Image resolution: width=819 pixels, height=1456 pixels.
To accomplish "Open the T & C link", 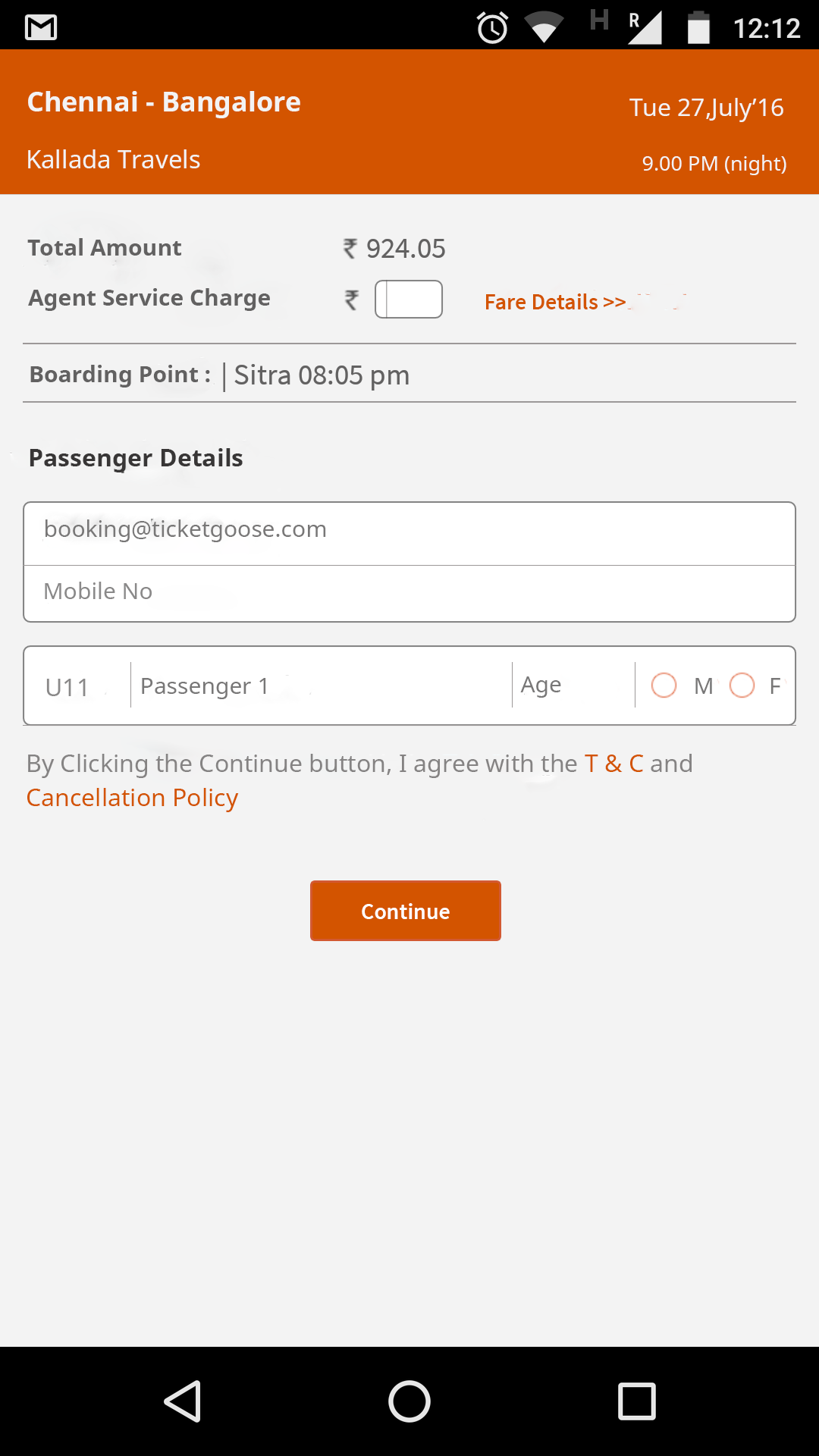I will click(614, 764).
